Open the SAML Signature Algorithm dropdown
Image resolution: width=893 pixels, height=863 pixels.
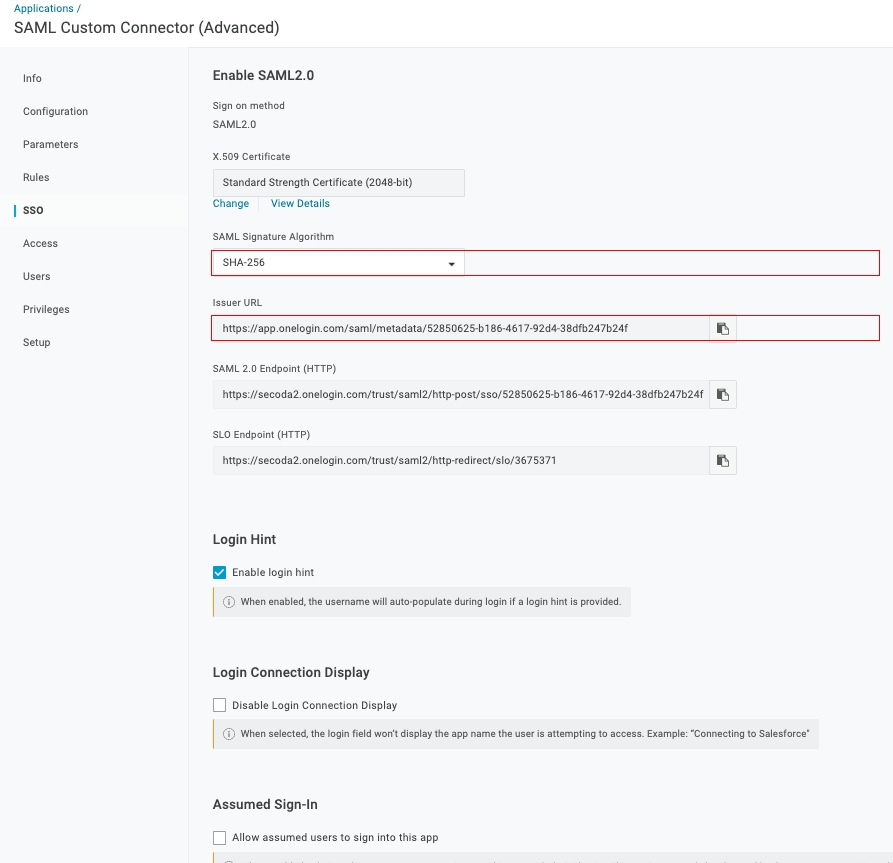pyautogui.click(x=338, y=263)
